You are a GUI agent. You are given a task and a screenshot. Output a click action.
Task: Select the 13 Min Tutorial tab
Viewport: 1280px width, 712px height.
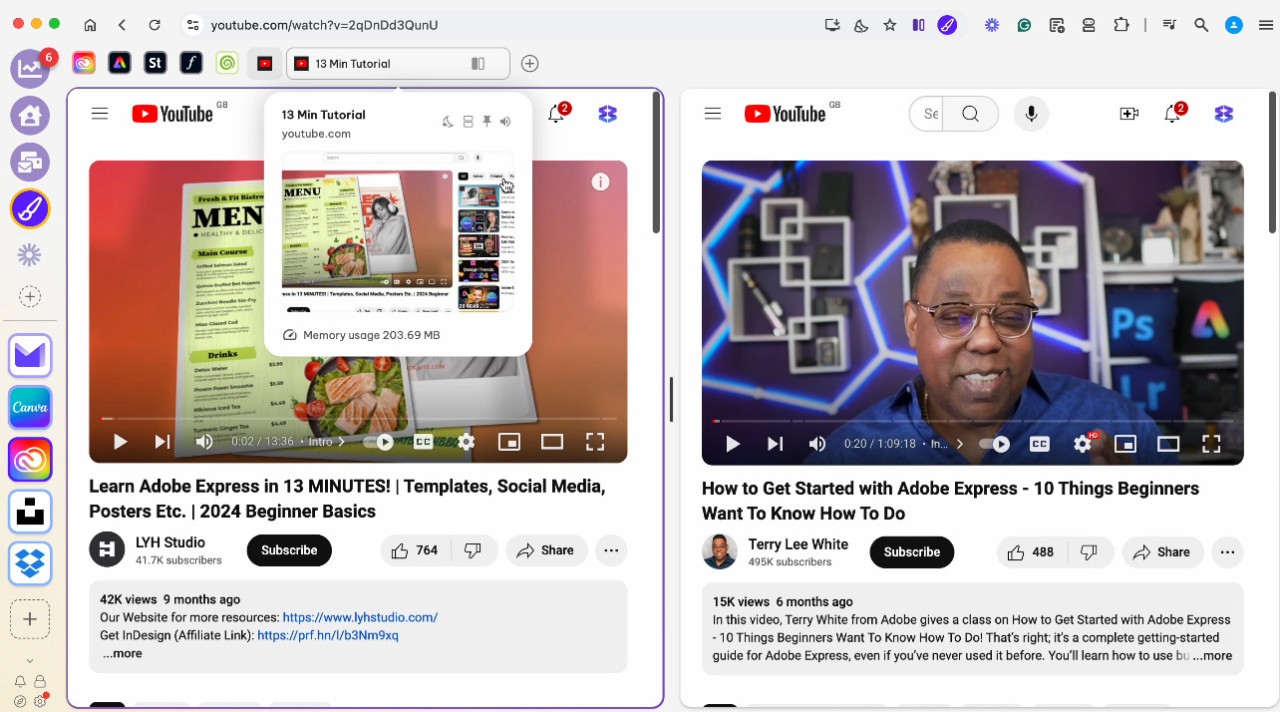coord(380,64)
